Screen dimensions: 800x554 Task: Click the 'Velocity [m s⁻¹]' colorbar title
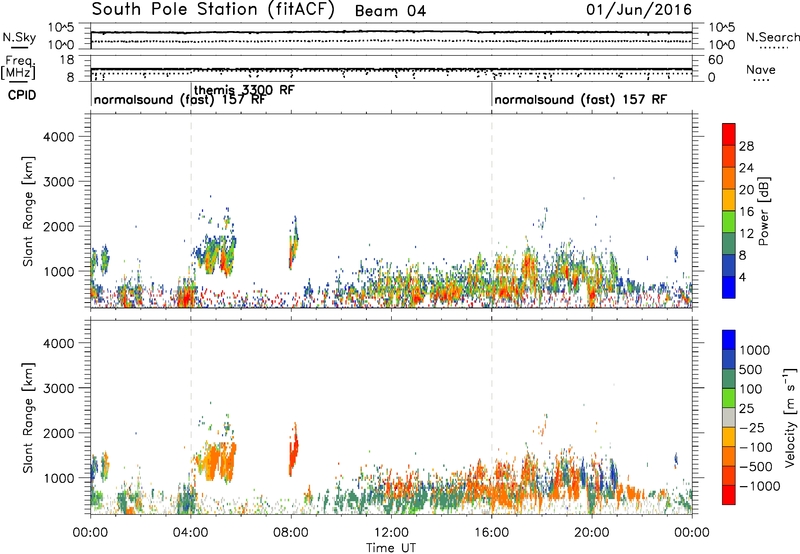tap(790, 417)
